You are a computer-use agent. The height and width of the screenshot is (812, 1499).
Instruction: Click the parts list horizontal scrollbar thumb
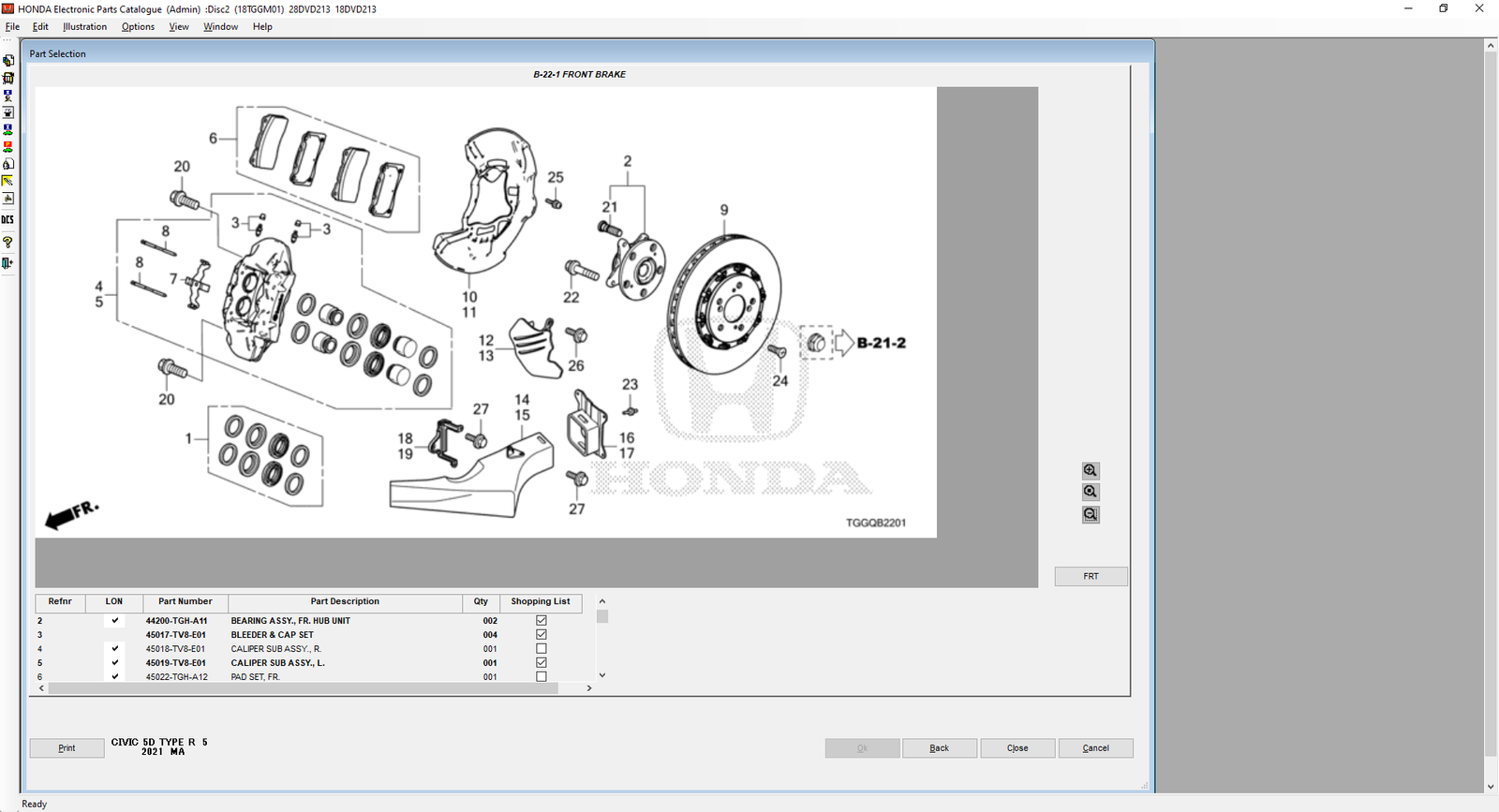(304, 688)
